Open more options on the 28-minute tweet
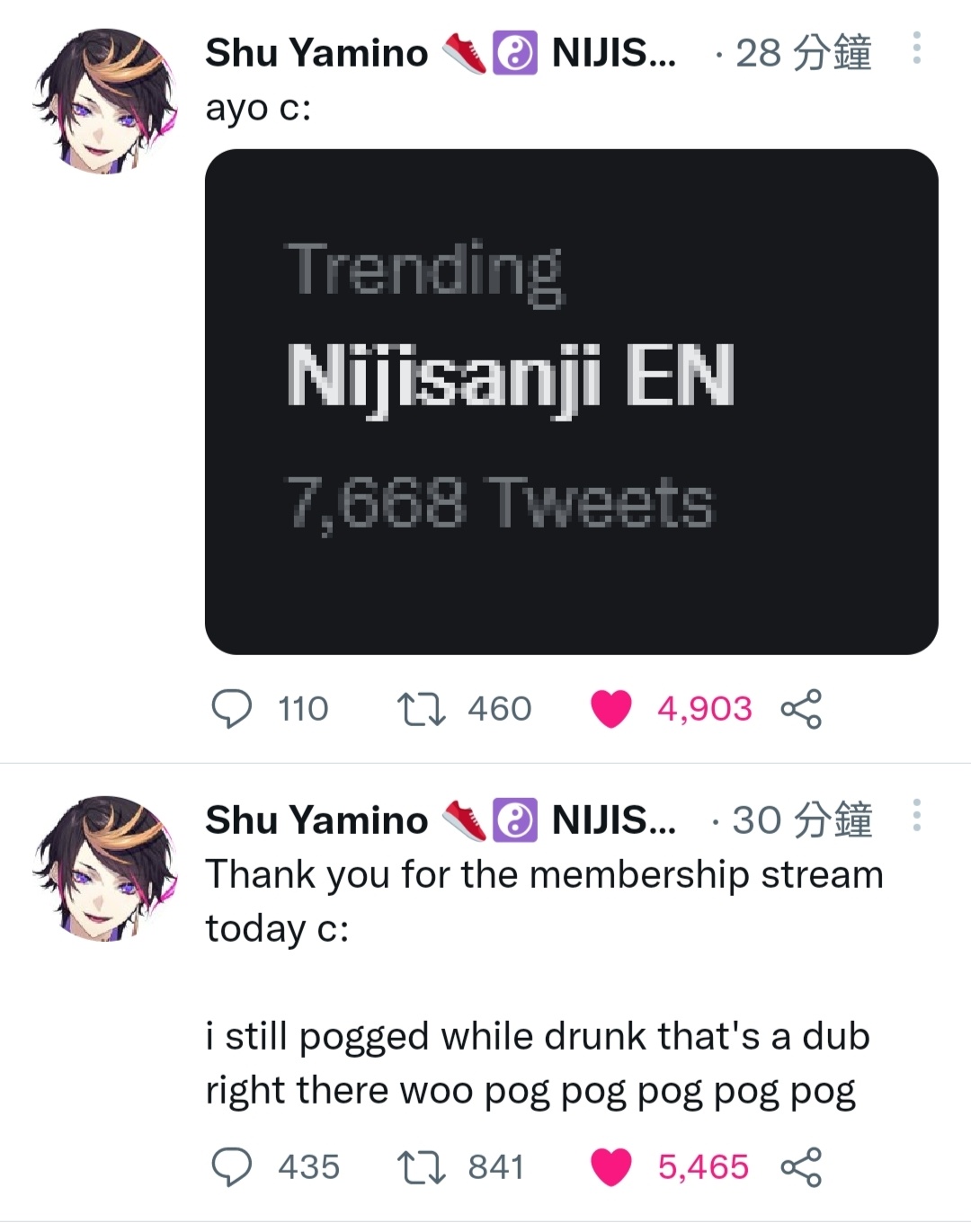971x1232 pixels. tap(916, 48)
